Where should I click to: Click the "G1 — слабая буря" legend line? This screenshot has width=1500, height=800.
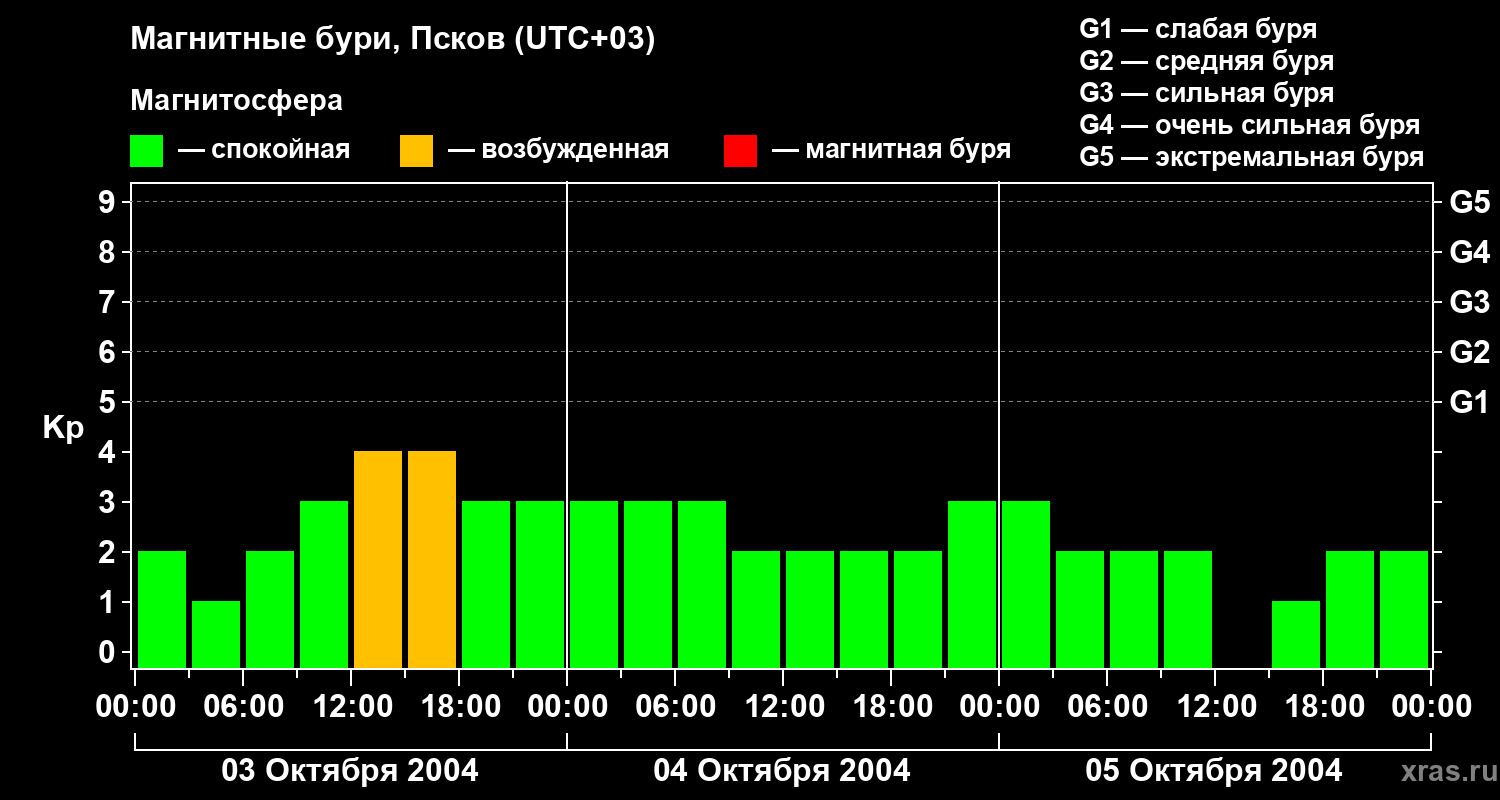click(x=1198, y=29)
